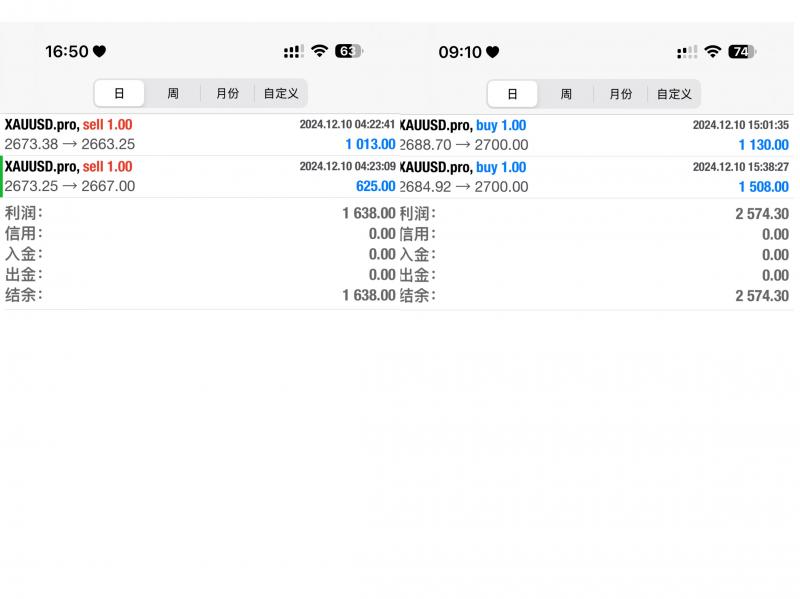The width and height of the screenshot is (800, 599).
Task: Tap the 利润 value 2 574.30
Action: [762, 214]
